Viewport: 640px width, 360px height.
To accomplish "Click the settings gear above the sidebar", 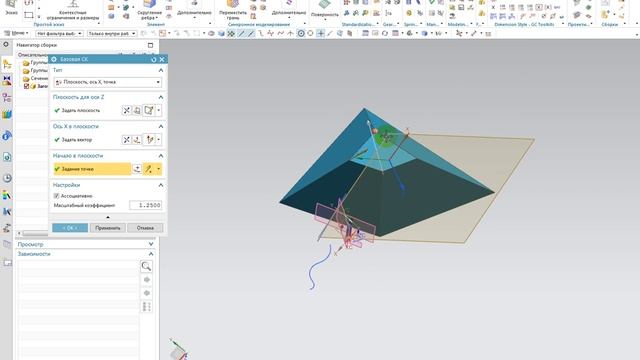I will click(x=6, y=44).
